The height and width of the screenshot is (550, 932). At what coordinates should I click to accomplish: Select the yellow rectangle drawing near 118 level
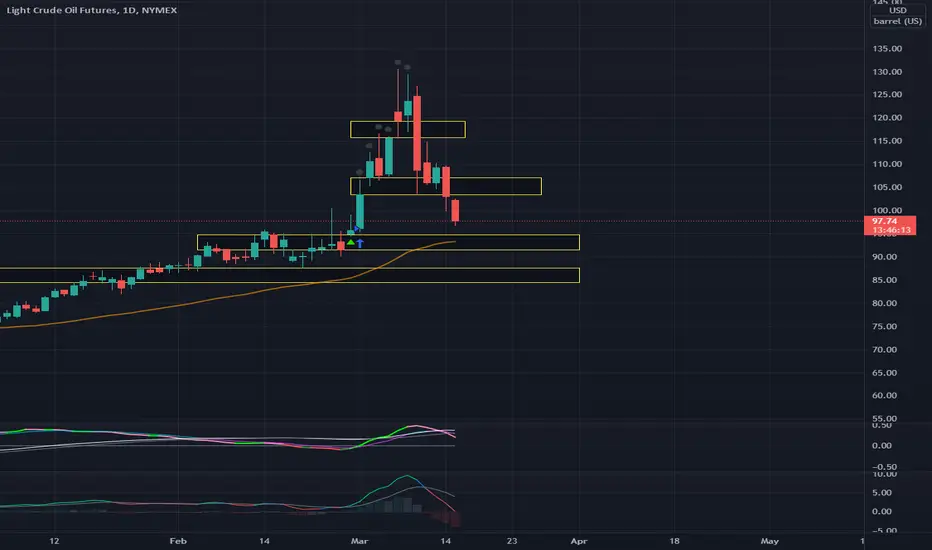408,130
